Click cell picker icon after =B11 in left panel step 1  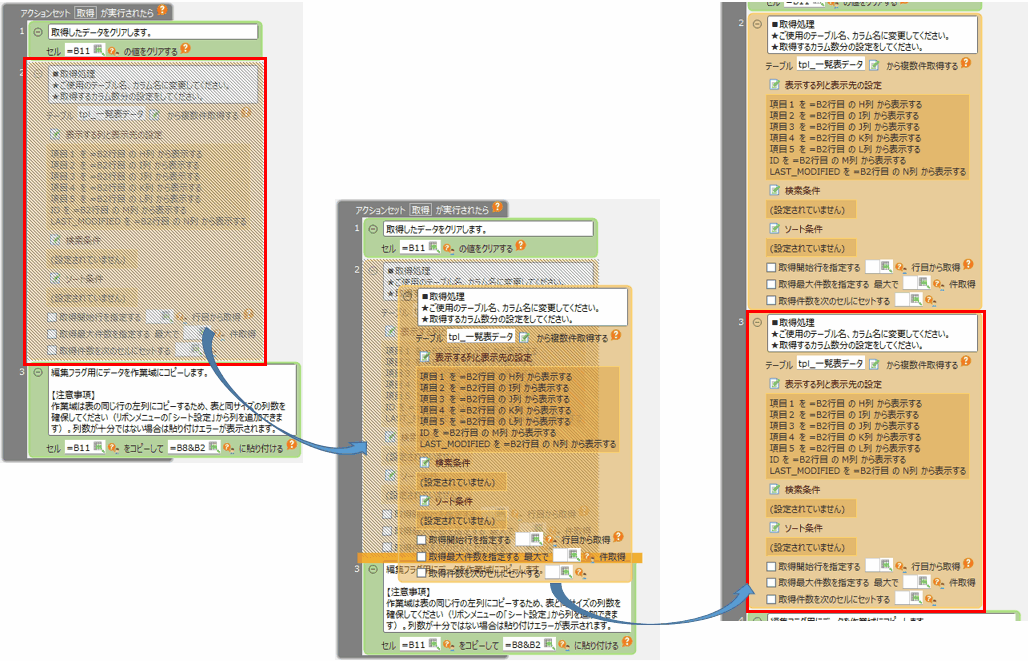click(x=98, y=47)
